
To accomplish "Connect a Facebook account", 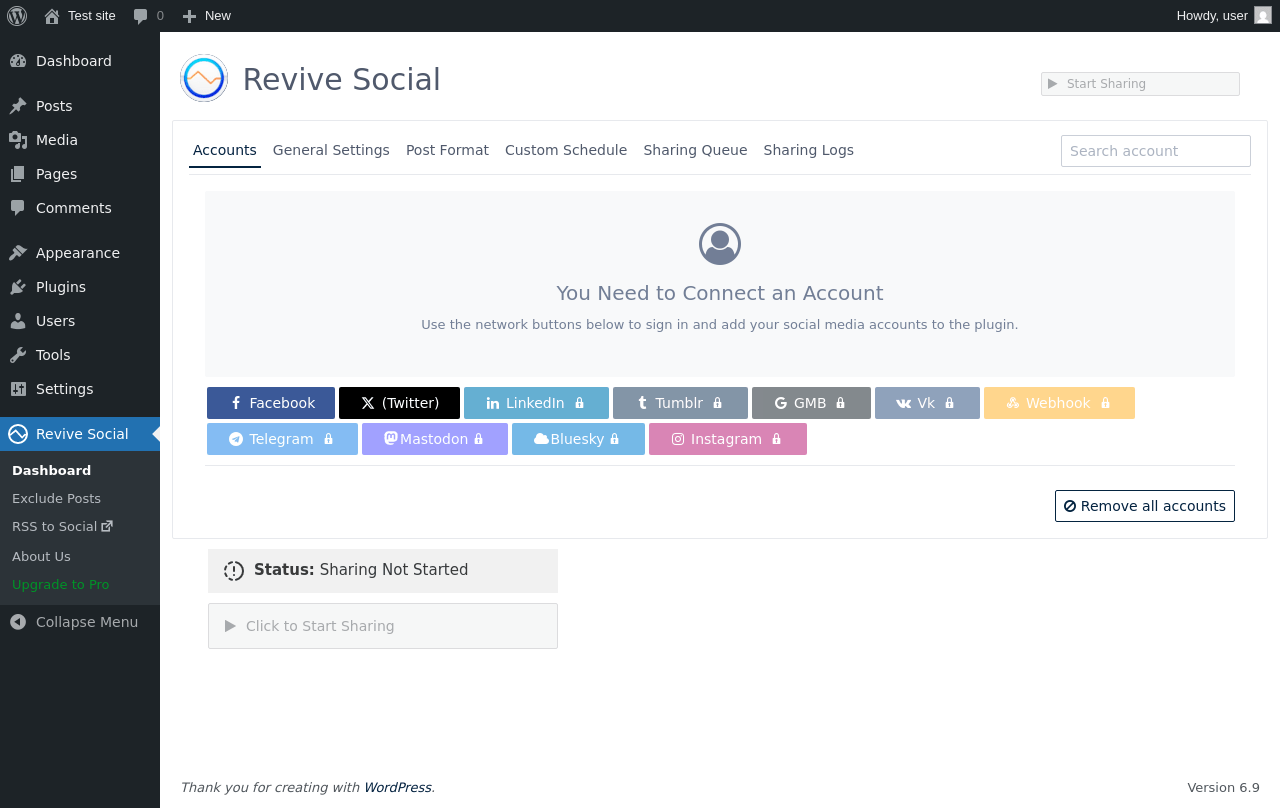I will tap(271, 403).
